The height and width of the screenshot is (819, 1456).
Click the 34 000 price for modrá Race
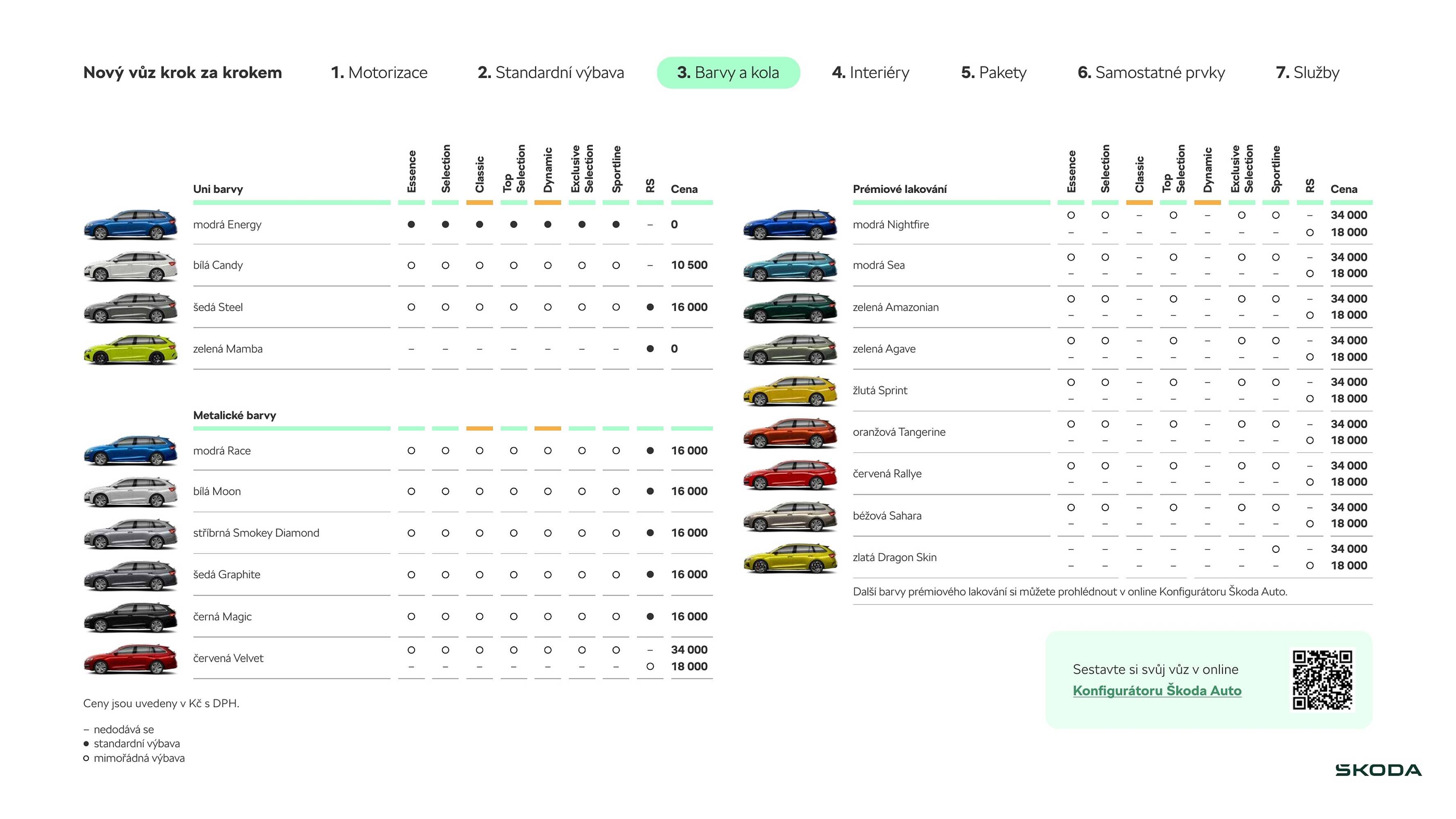click(689, 450)
